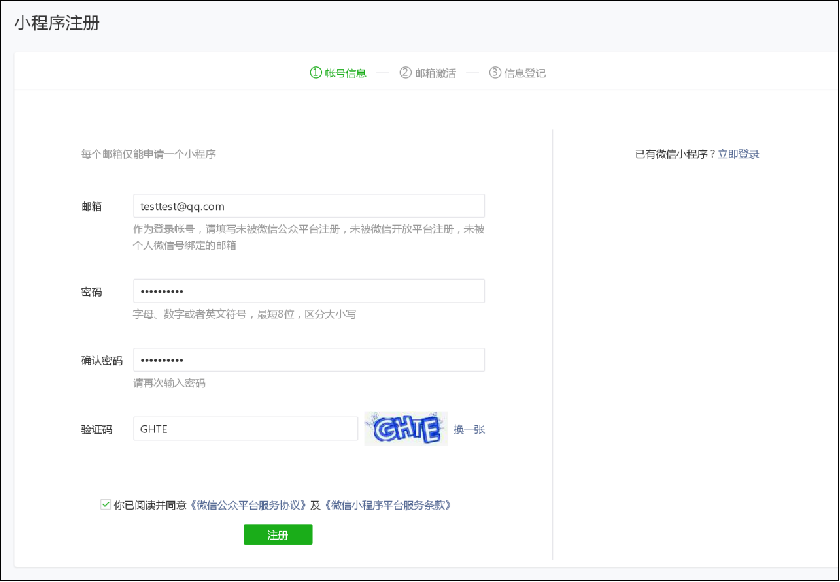This screenshot has width=840, height=582.
Task: Click the 验证码 field label
Action: tap(96, 429)
